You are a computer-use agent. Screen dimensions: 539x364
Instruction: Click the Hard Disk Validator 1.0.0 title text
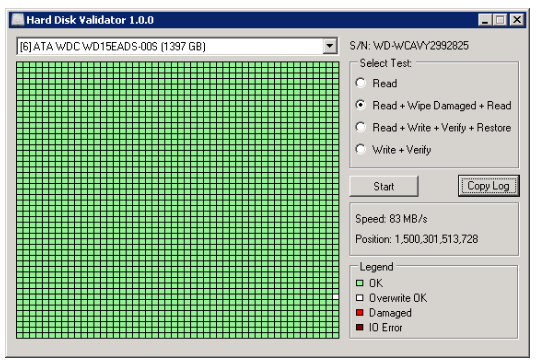coord(90,20)
